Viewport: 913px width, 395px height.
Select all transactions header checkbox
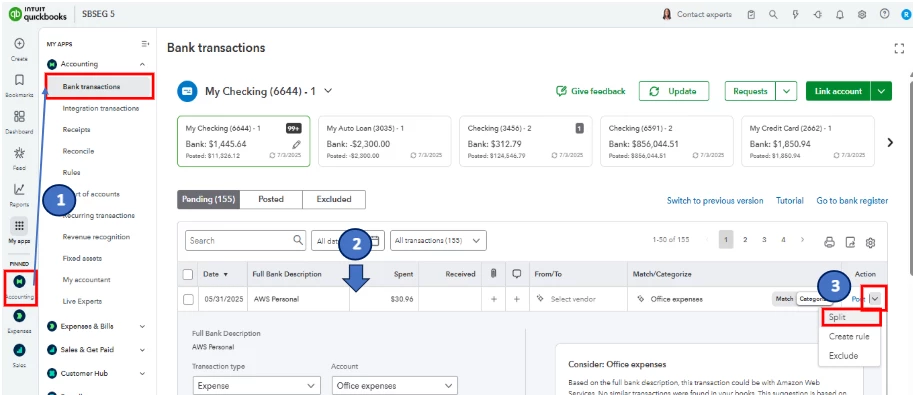pyautogui.click(x=188, y=274)
